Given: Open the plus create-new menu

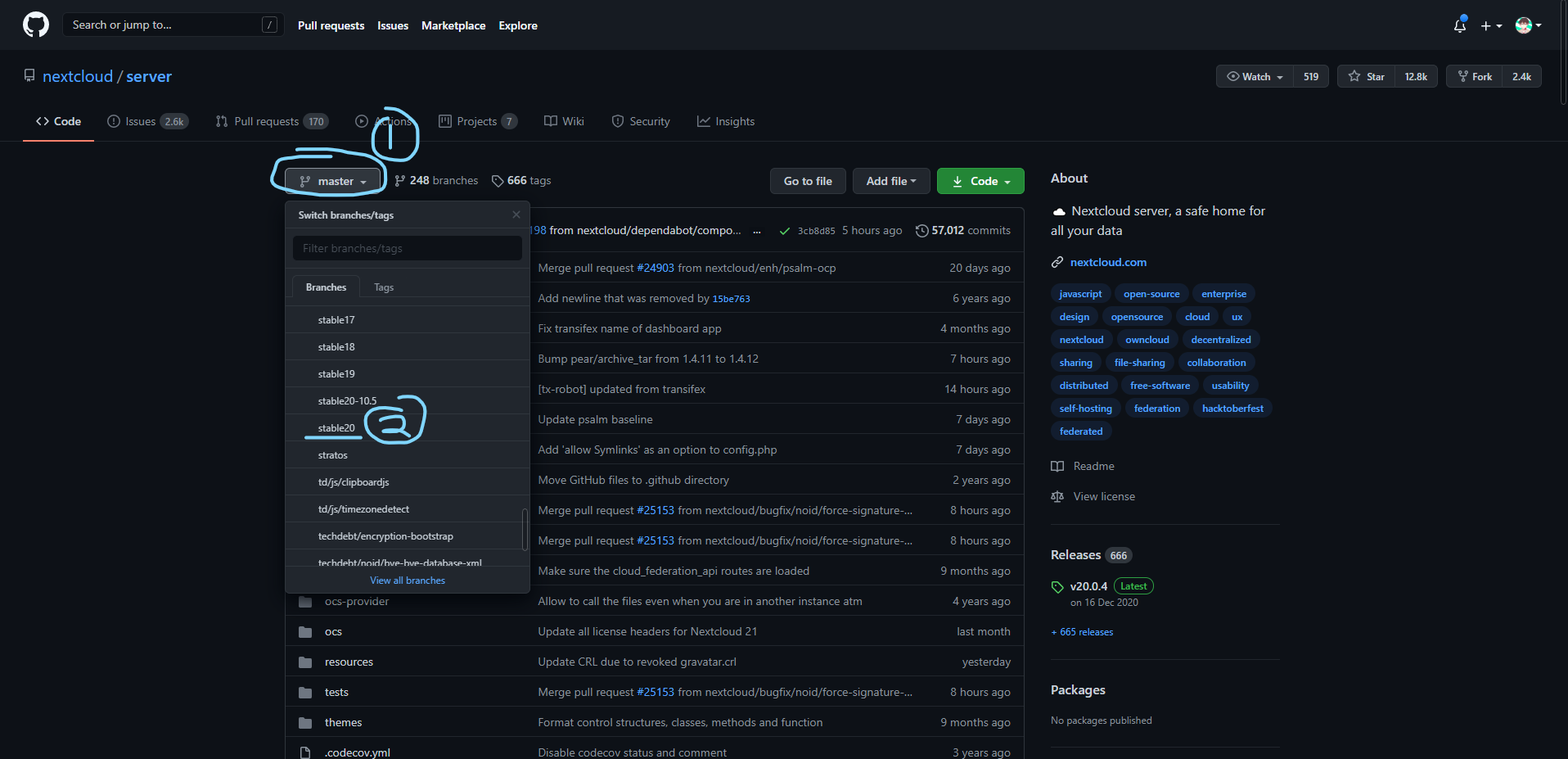Looking at the screenshot, I should click(1491, 25).
